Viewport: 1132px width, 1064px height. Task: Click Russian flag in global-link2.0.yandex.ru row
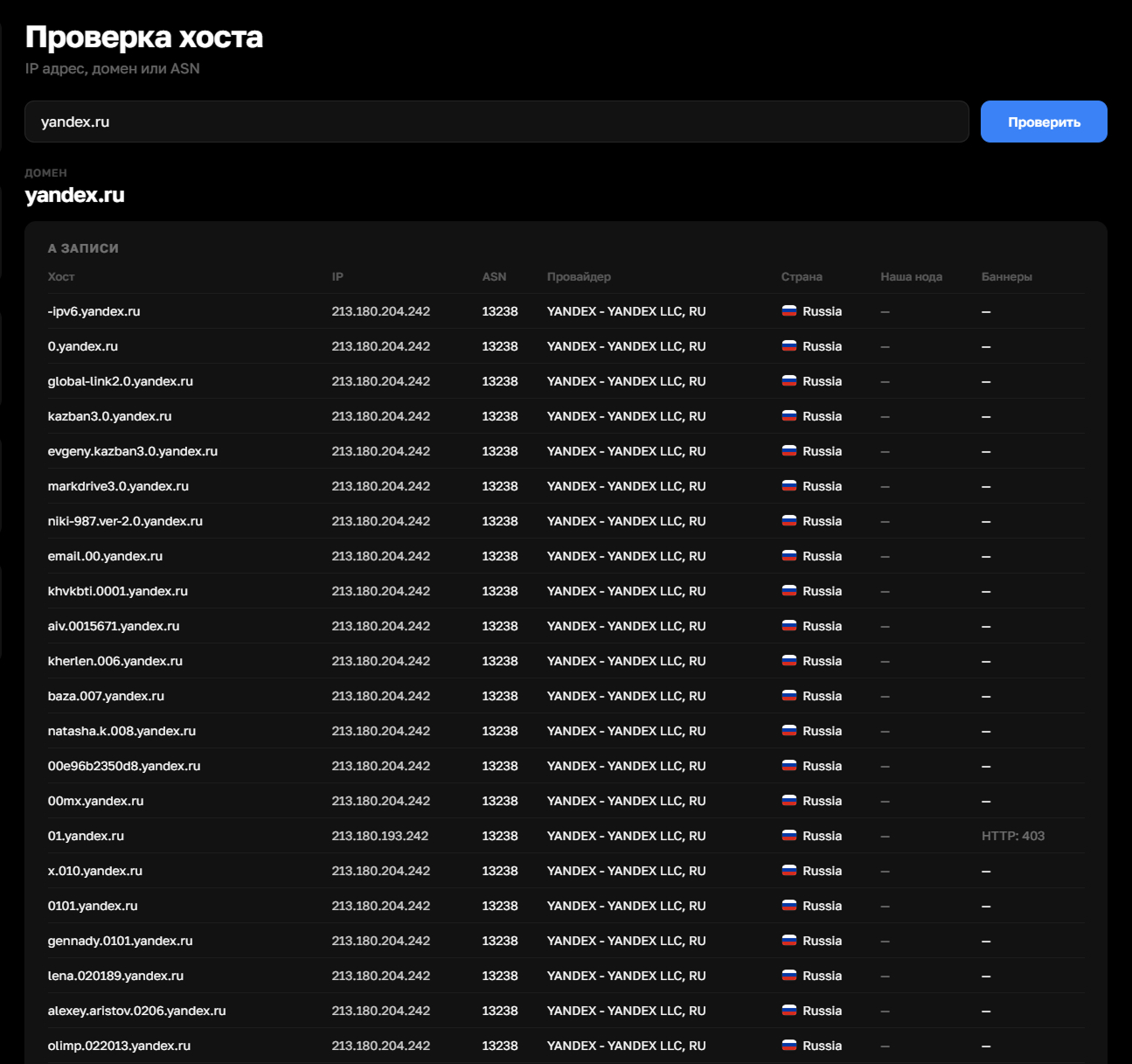(789, 381)
